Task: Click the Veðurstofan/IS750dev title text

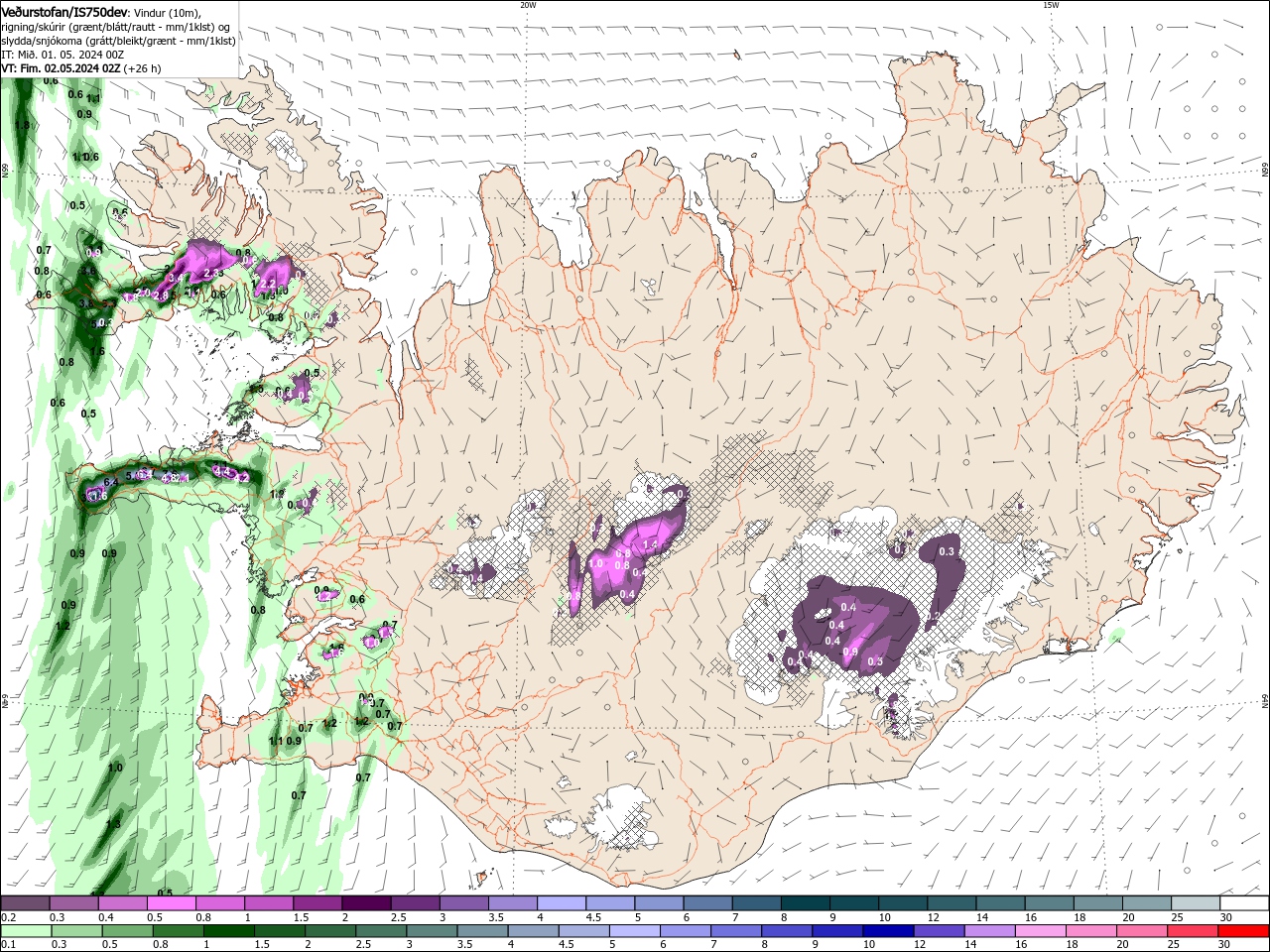Action: [64, 12]
